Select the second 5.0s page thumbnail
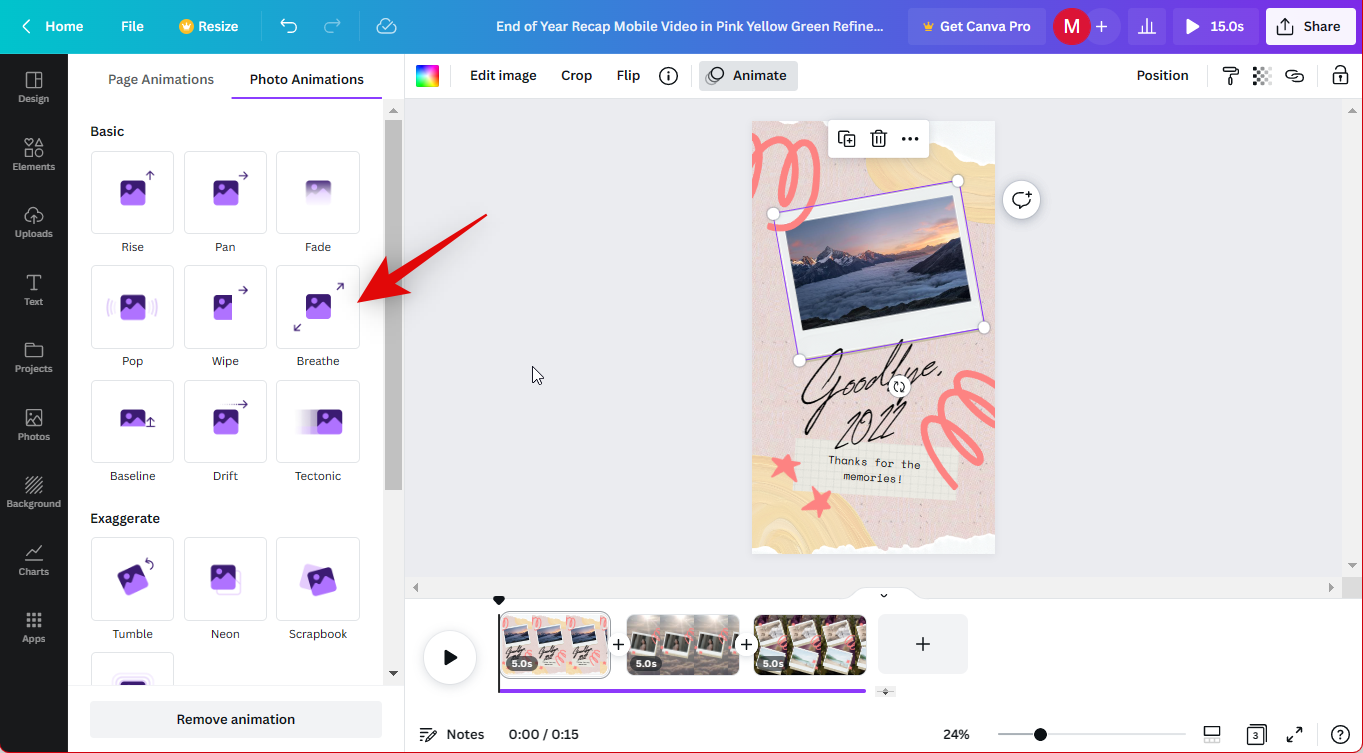 click(683, 645)
